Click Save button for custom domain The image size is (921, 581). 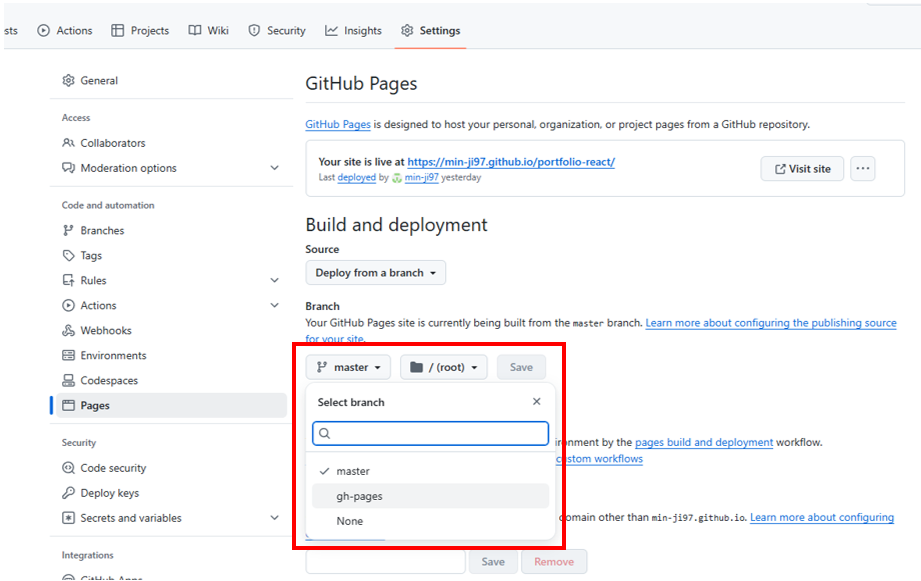(x=493, y=562)
